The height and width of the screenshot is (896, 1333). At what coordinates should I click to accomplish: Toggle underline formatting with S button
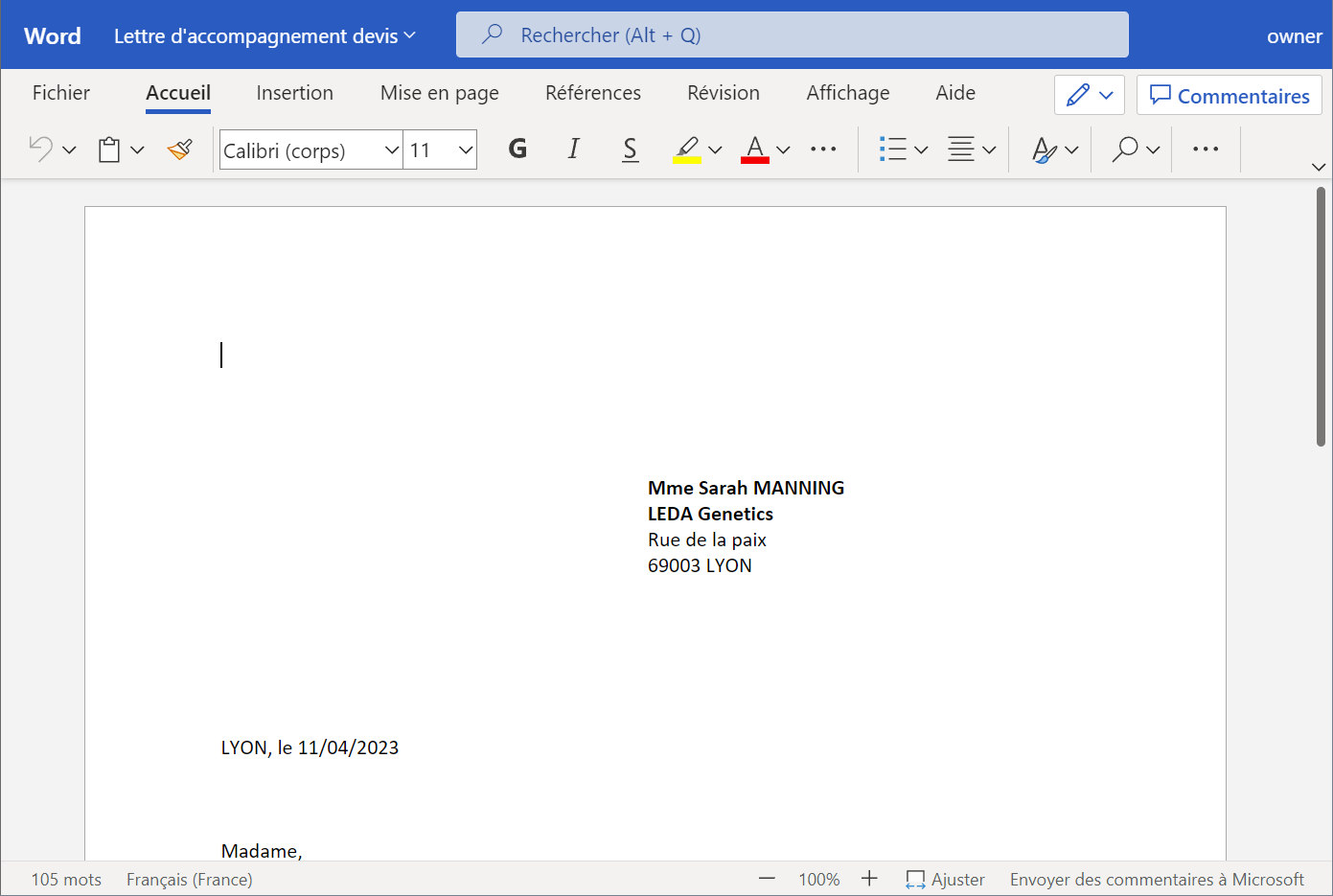tap(630, 149)
